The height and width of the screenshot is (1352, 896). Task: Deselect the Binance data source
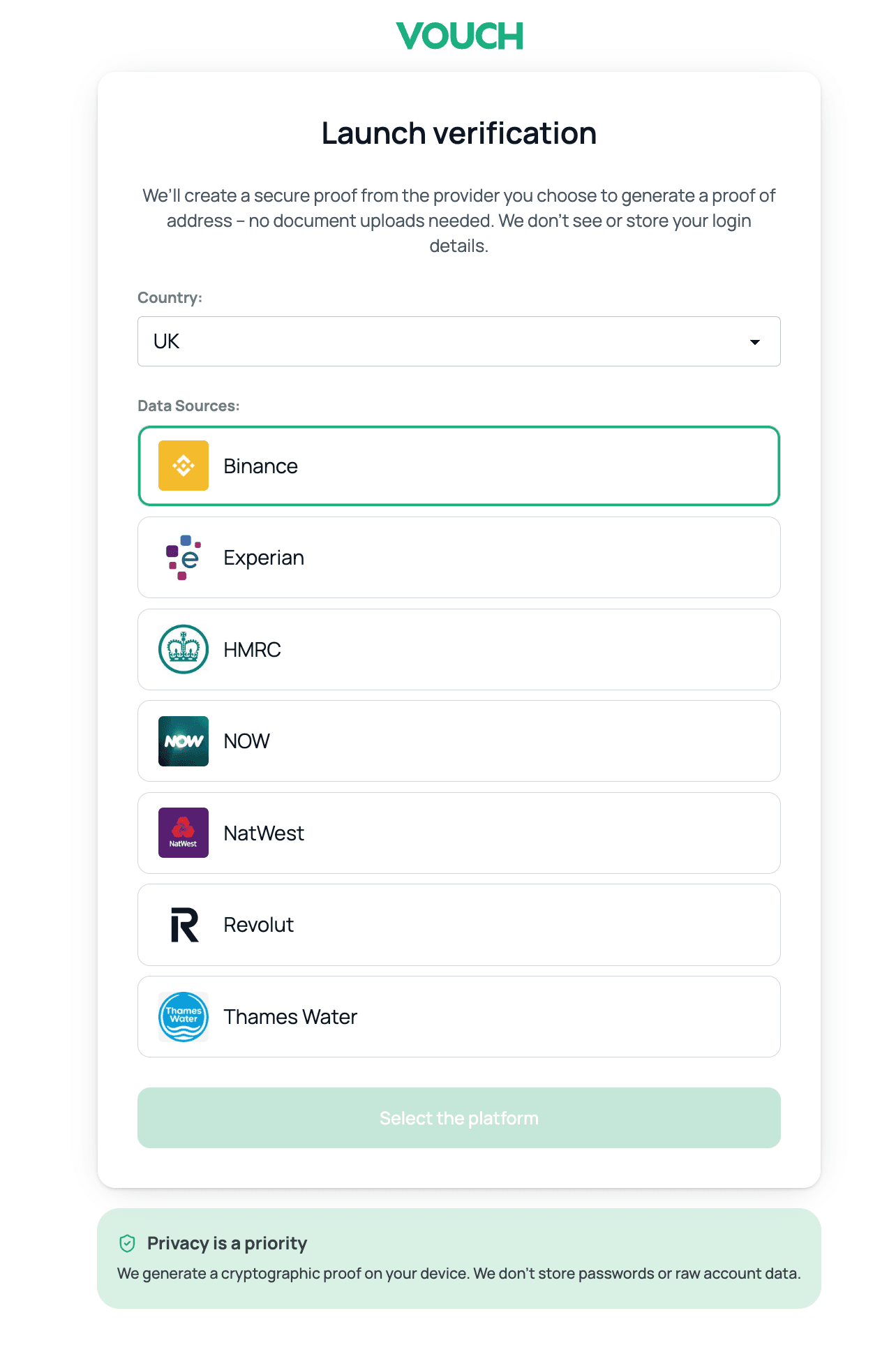[x=458, y=466]
